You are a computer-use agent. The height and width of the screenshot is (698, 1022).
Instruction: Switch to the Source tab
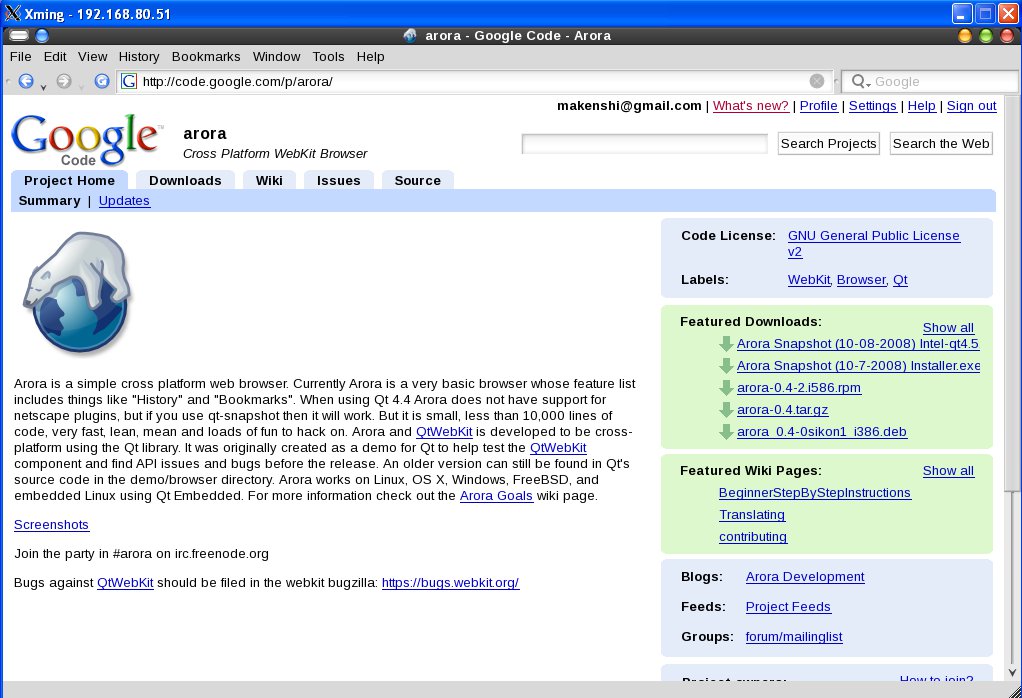pos(417,181)
